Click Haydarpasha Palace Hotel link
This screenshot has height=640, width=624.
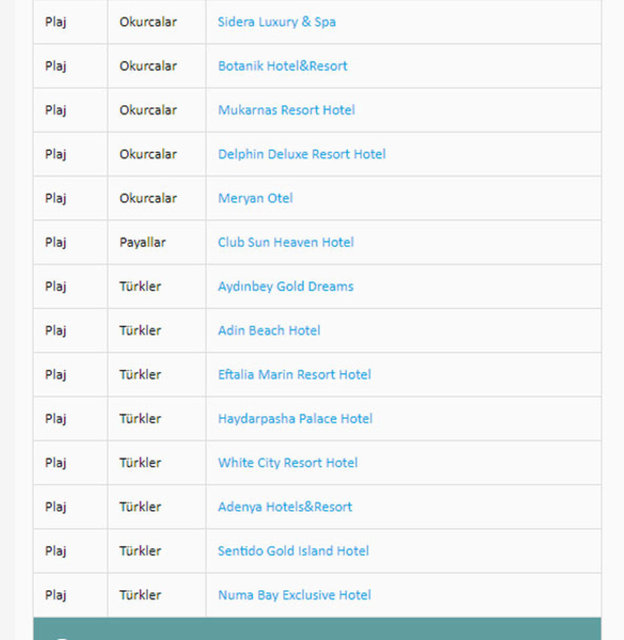pos(295,418)
